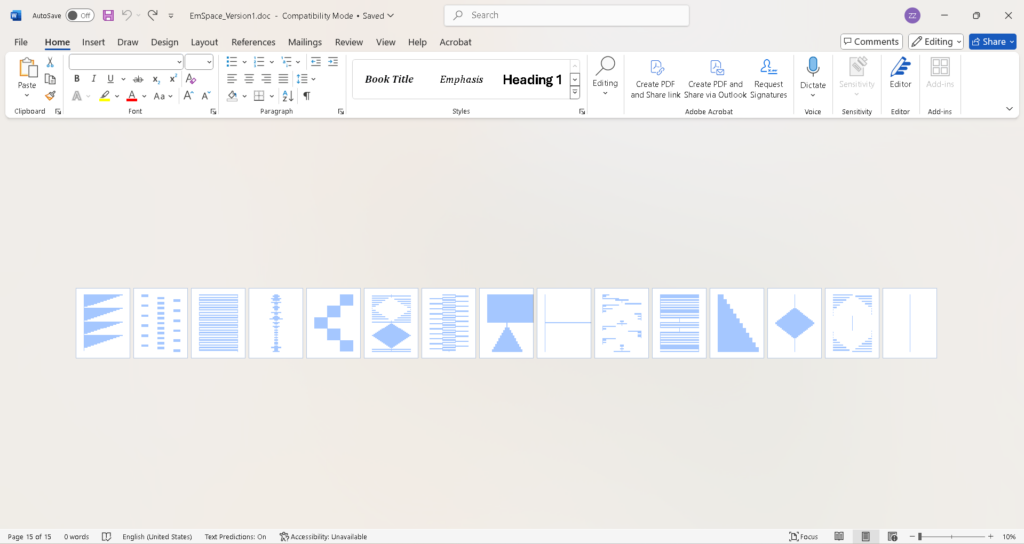Apply the Heading 1 style

pyautogui.click(x=532, y=79)
